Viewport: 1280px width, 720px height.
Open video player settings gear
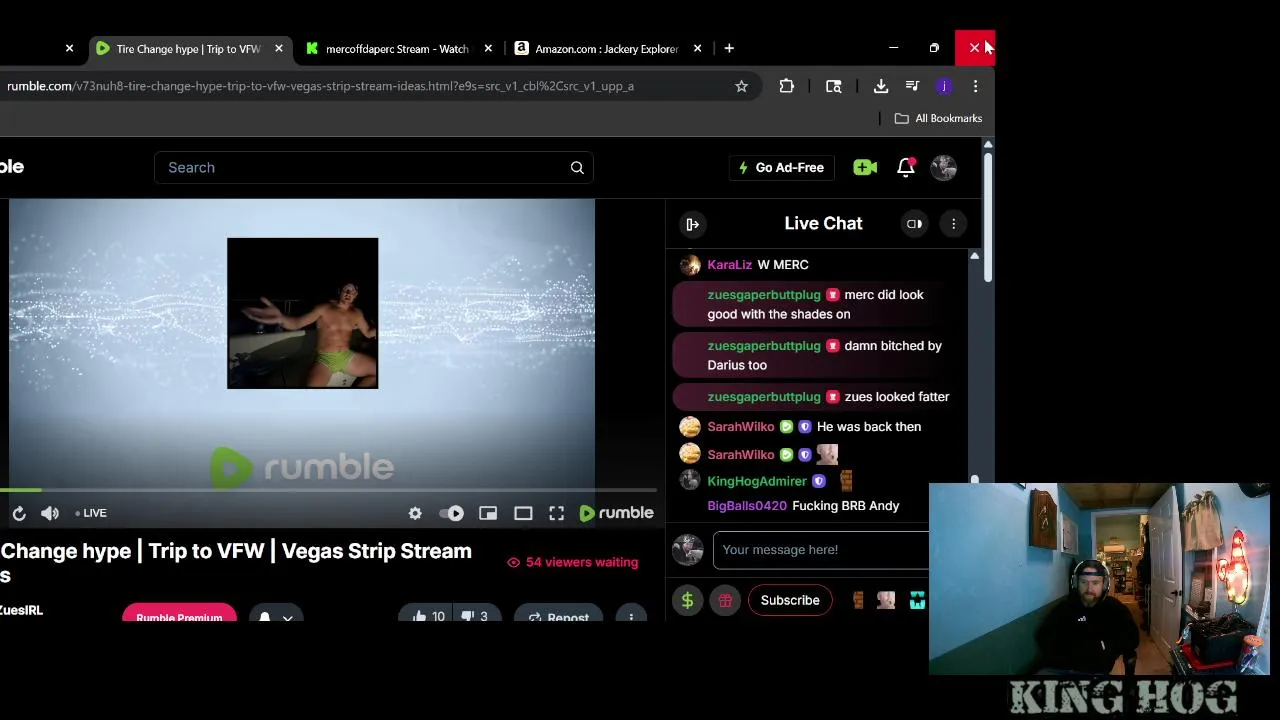tap(415, 513)
